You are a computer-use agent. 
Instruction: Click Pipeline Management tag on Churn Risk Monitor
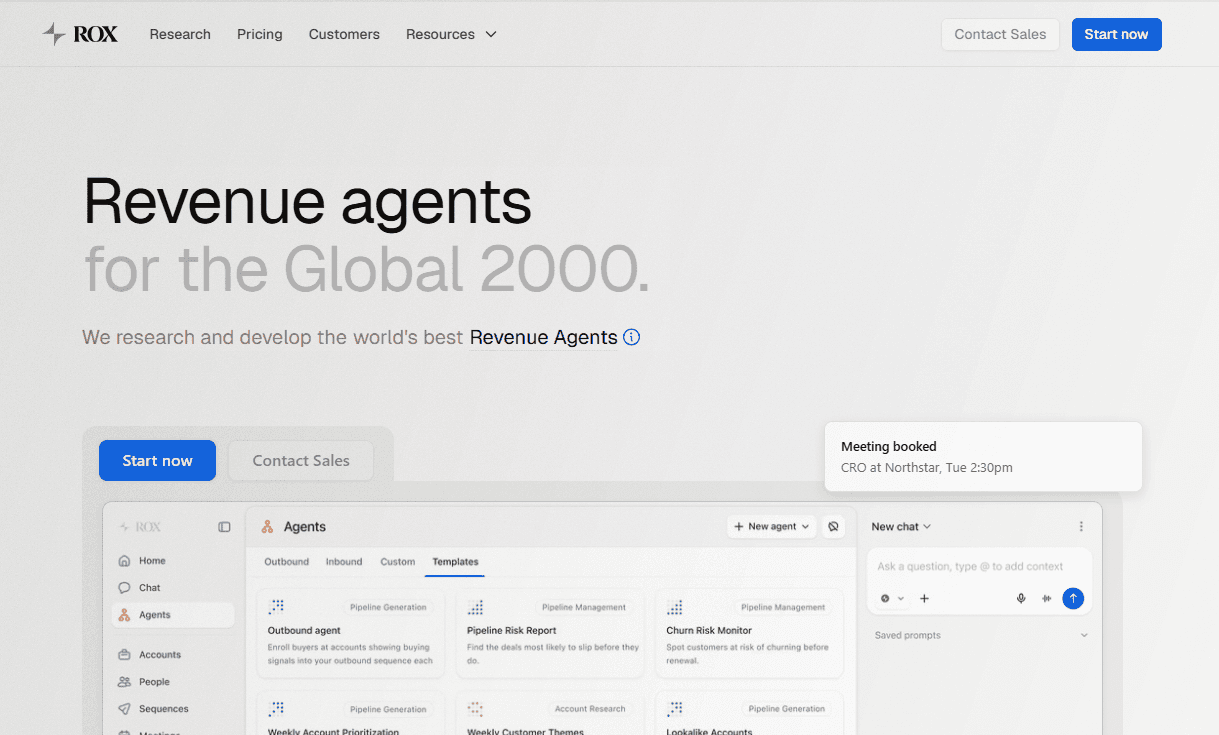pos(783,607)
